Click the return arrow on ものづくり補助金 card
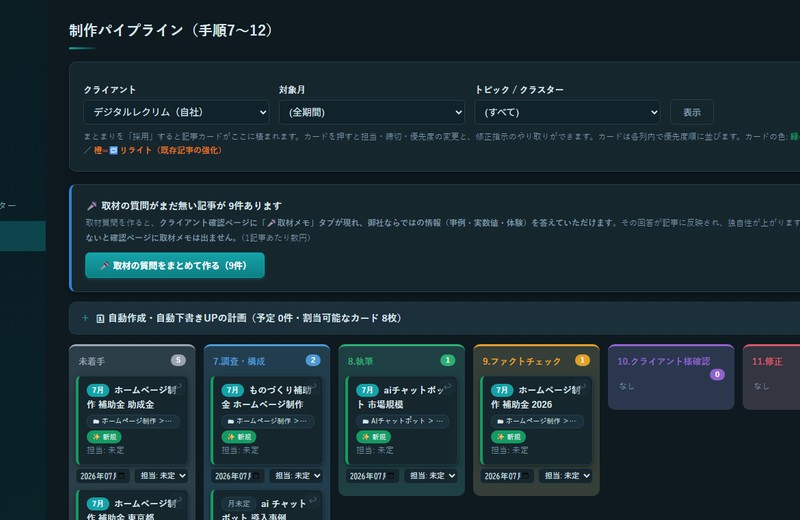 pos(313,387)
